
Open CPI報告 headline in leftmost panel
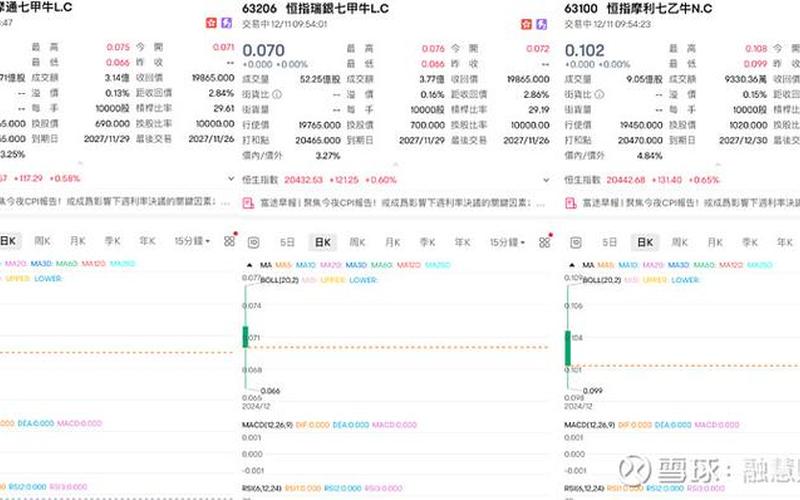115,202
